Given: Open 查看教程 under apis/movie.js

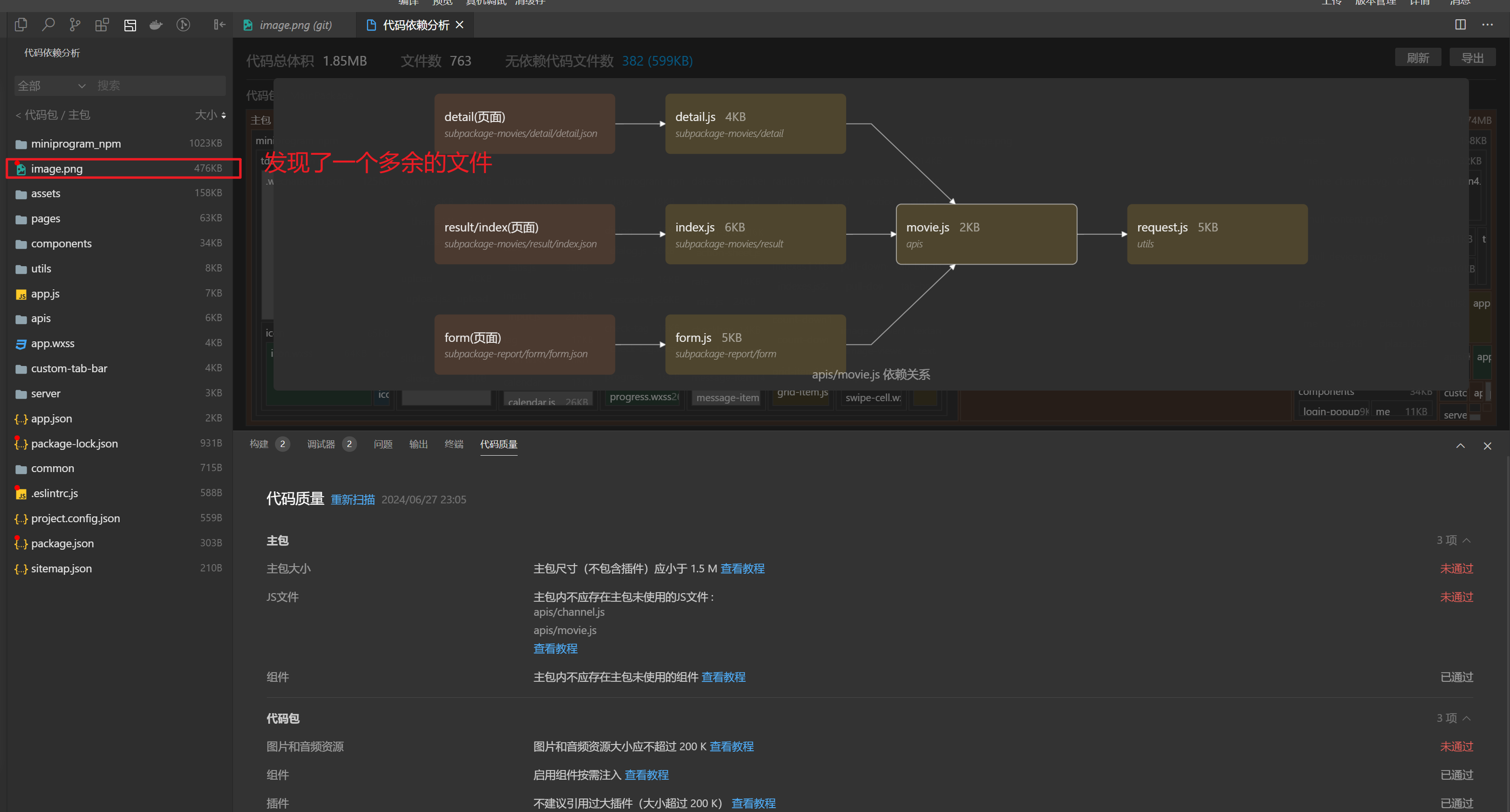Looking at the screenshot, I should pyautogui.click(x=555, y=649).
